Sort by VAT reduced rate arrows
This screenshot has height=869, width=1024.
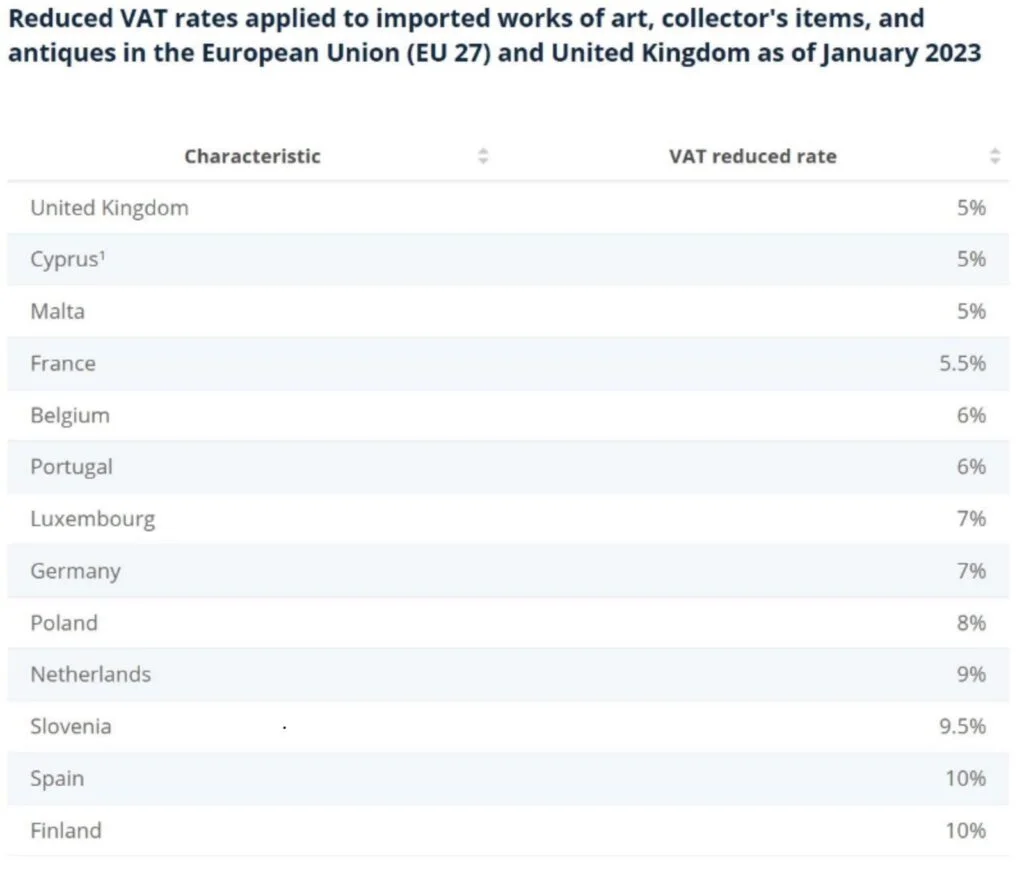(x=994, y=156)
